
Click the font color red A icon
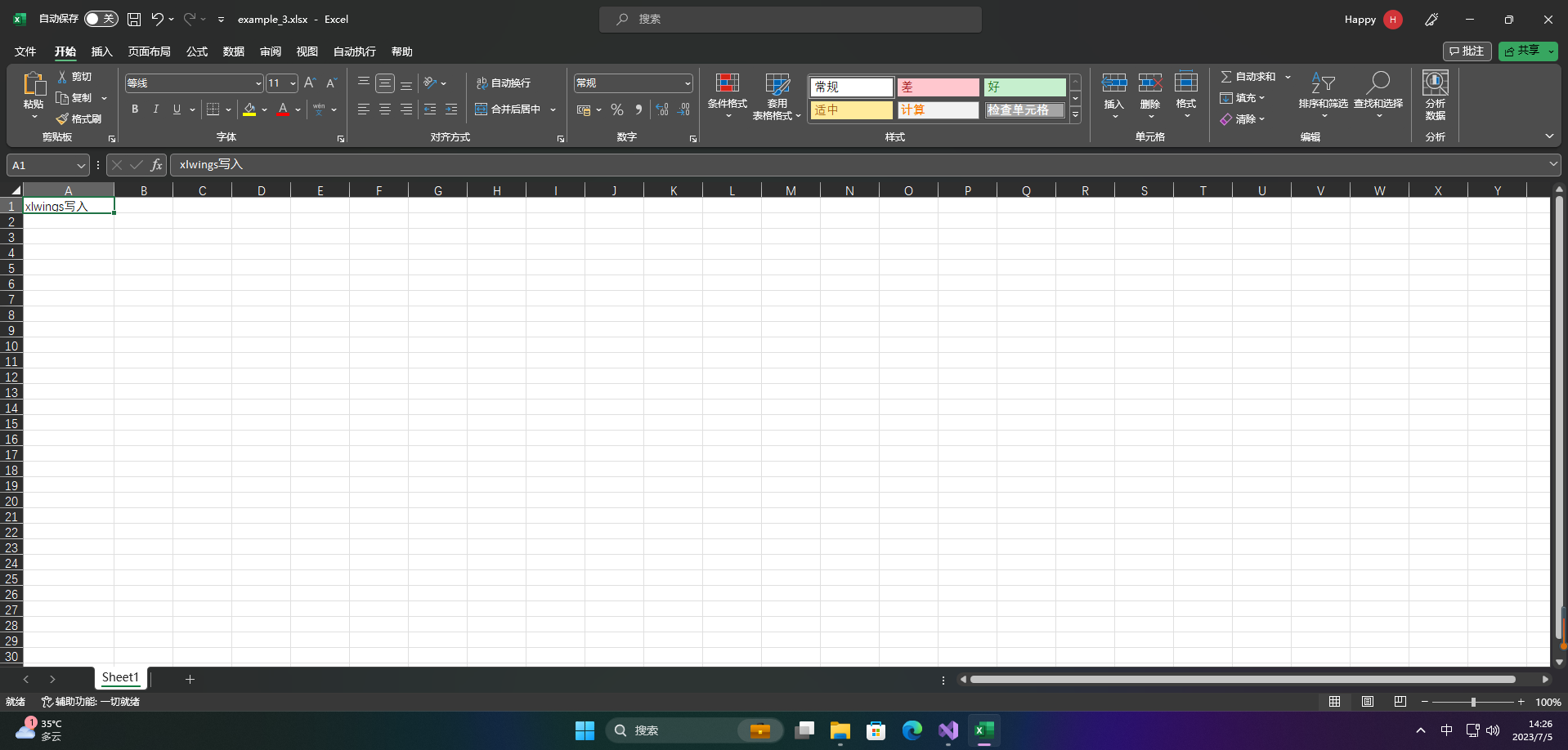(283, 109)
